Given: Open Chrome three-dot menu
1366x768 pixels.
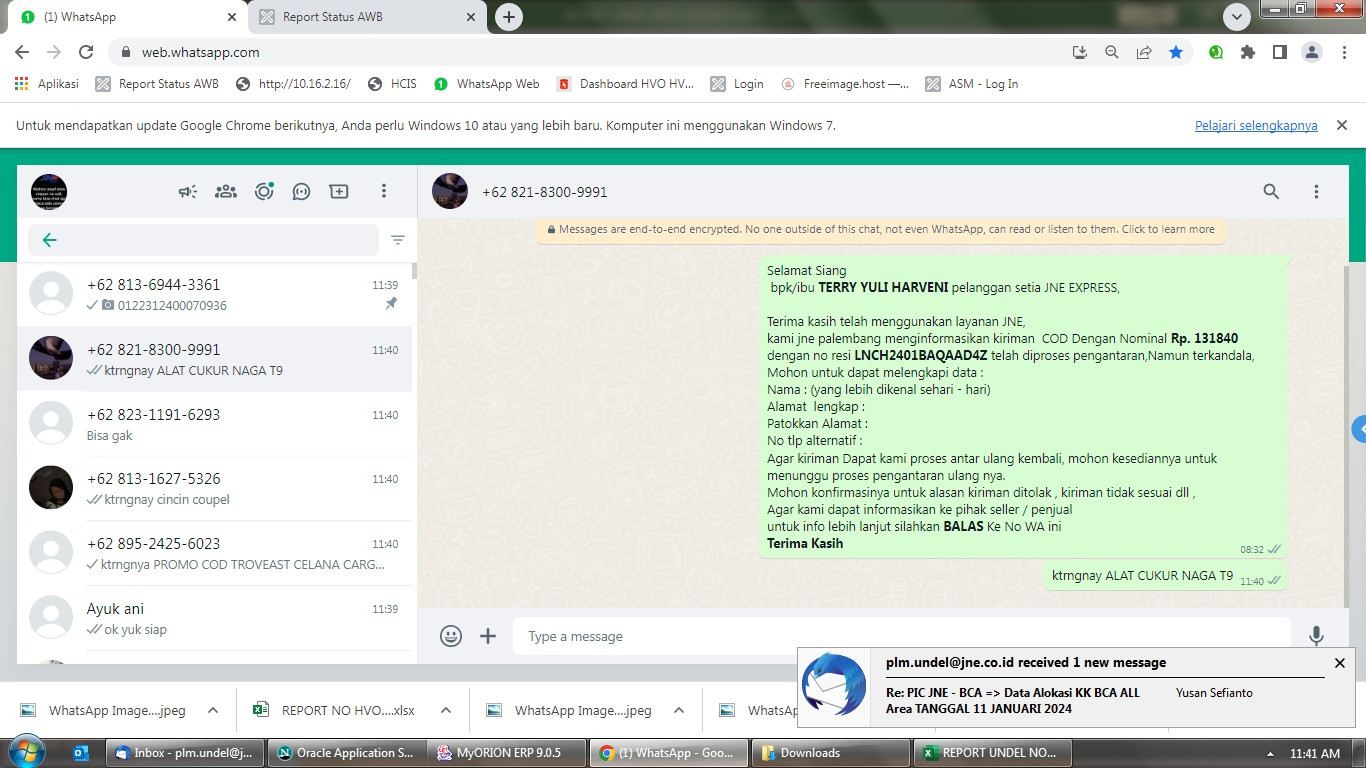Looking at the screenshot, I should click(x=1343, y=52).
